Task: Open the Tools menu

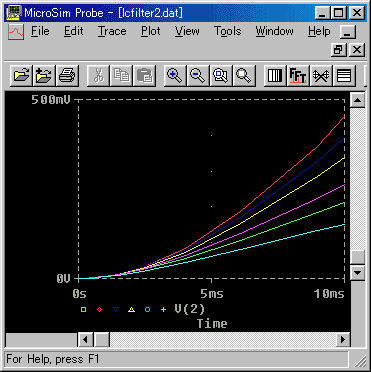Action: point(228,31)
